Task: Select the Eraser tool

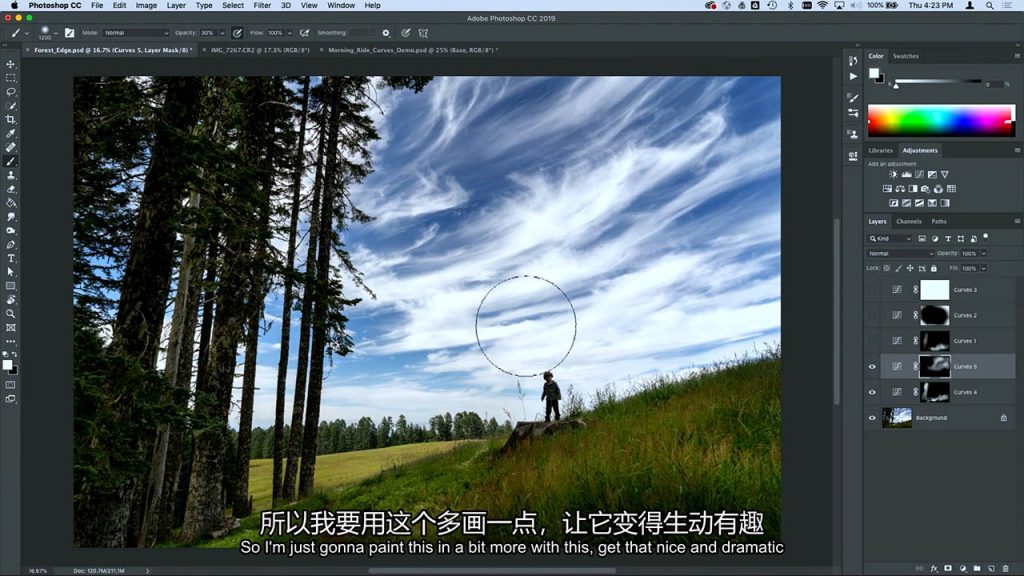Action: click(x=10, y=189)
